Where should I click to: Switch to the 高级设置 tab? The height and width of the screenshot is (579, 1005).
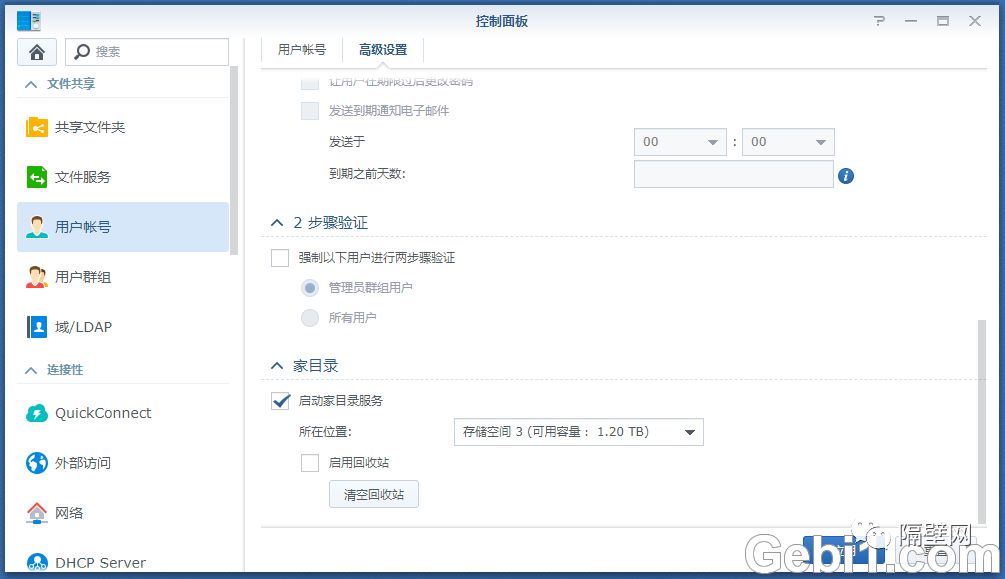pyautogui.click(x=383, y=50)
